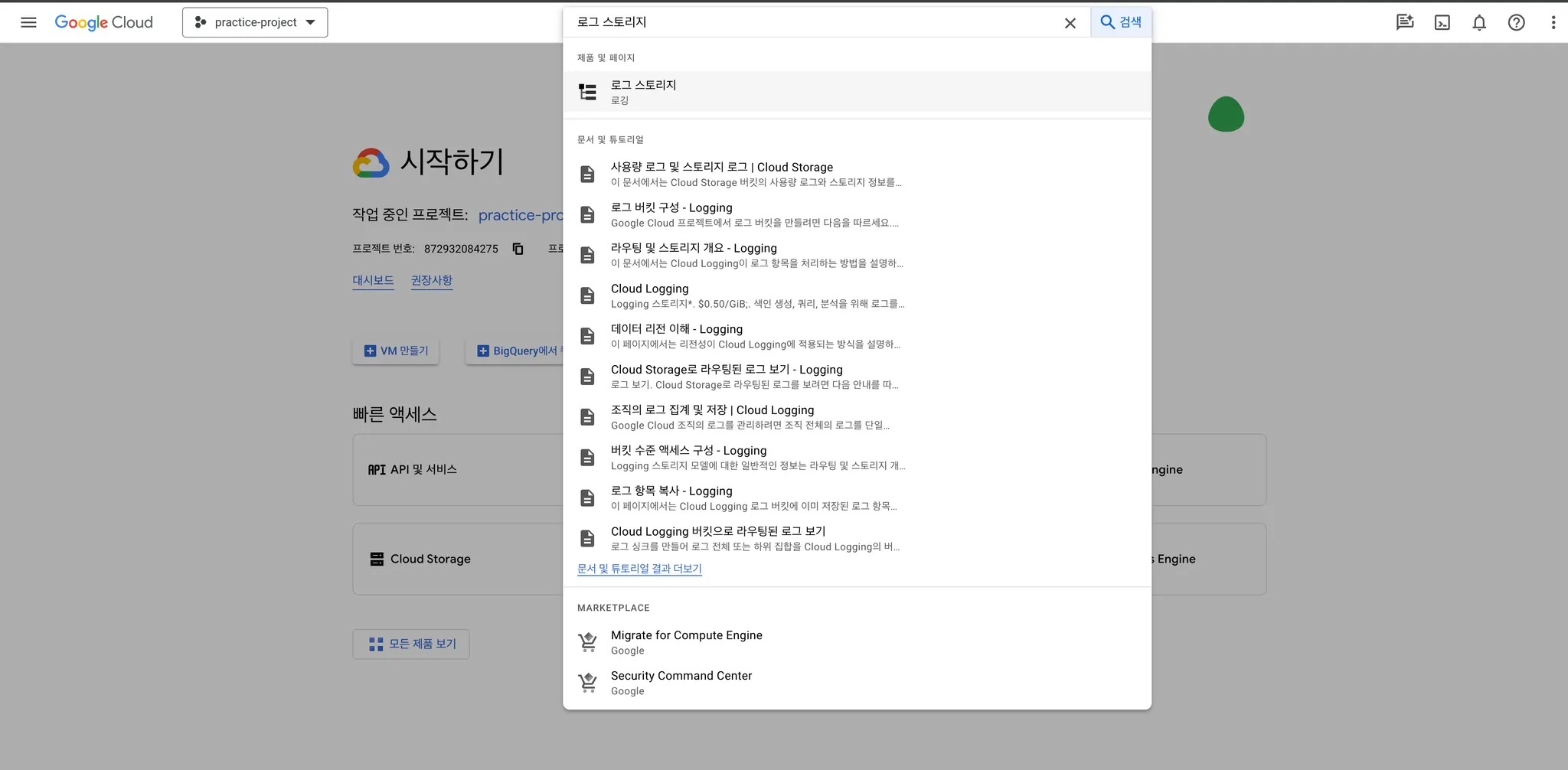
Task: Open 사용량 로그 및 스토리지 로그 document
Action: pos(857,174)
